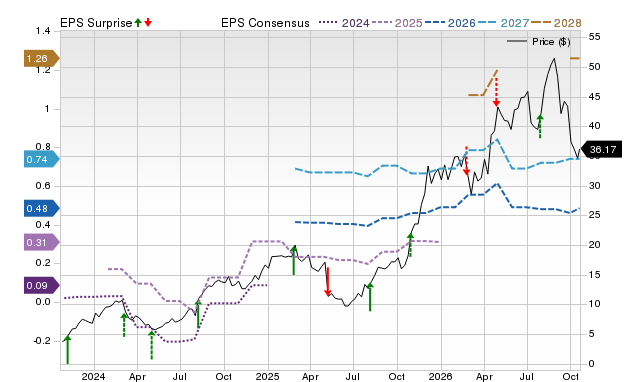Click the solid red surprise arrow near April 2025

327,282
